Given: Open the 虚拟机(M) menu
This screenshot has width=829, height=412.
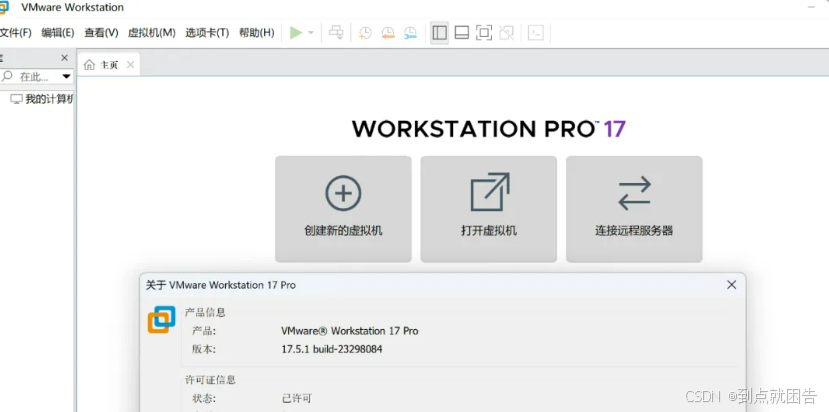Looking at the screenshot, I should (152, 33).
